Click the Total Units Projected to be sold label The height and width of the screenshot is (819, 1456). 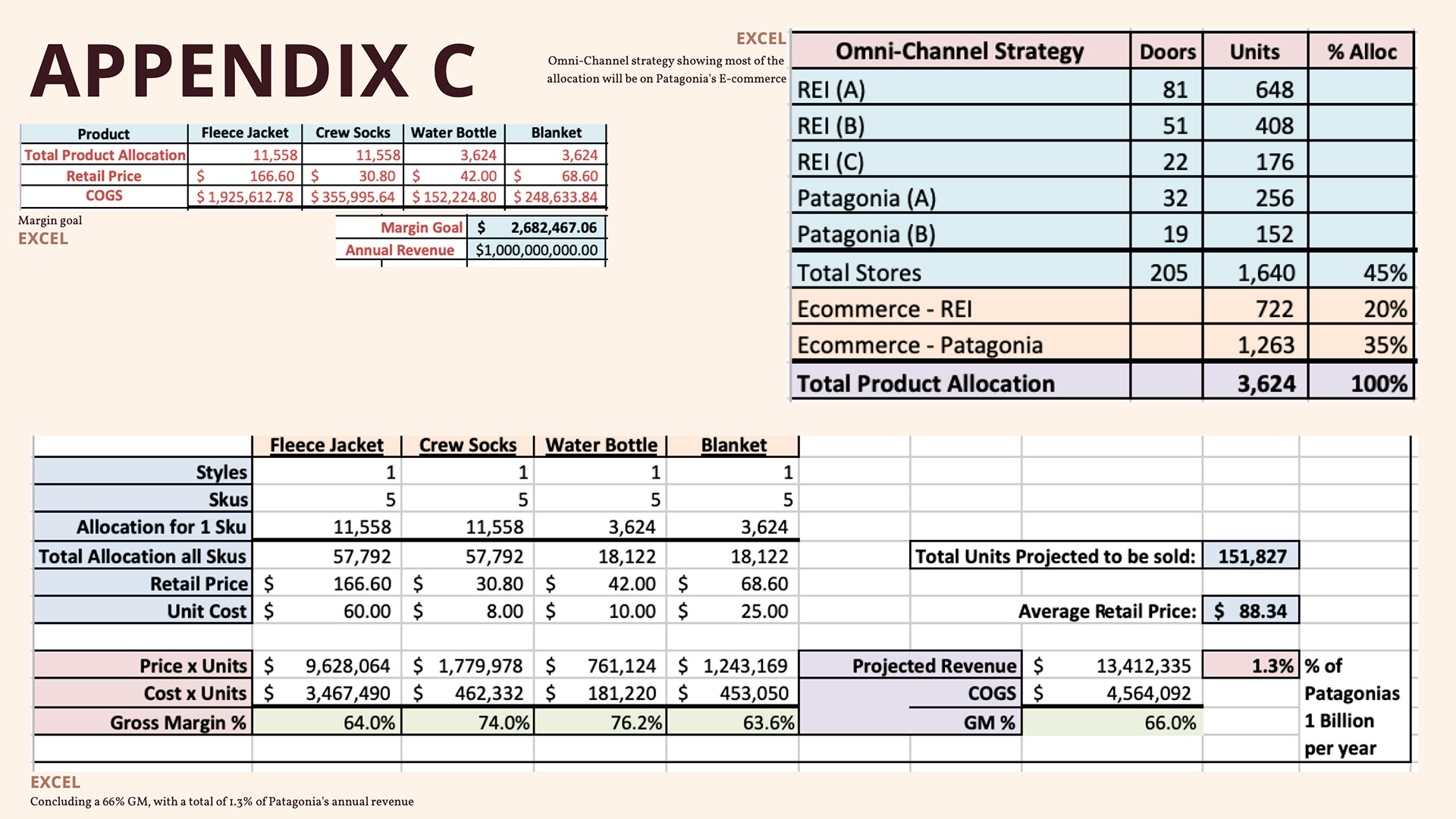tap(1055, 557)
